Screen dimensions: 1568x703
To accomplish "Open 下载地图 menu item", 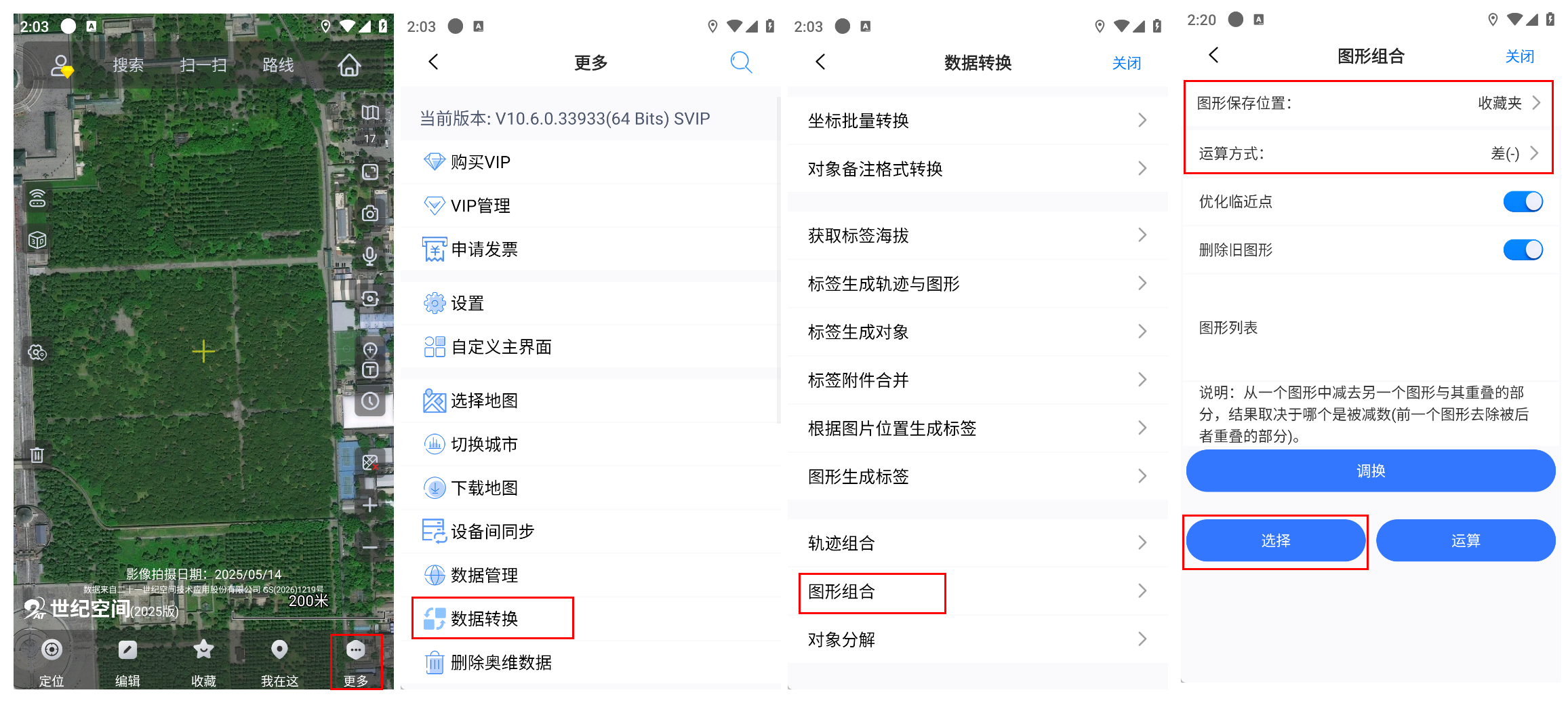I will (x=590, y=487).
